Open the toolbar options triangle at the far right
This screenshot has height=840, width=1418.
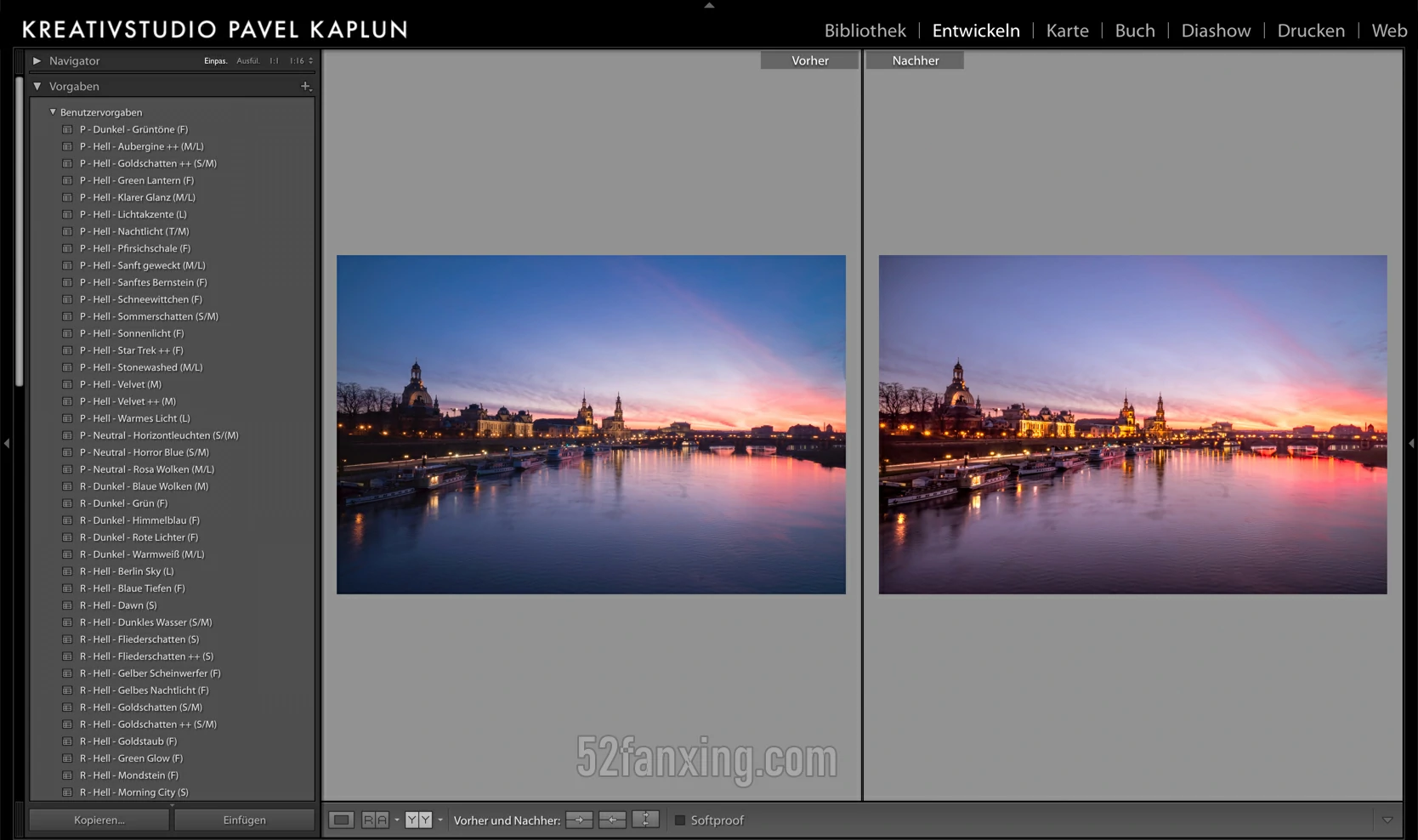click(1387, 820)
